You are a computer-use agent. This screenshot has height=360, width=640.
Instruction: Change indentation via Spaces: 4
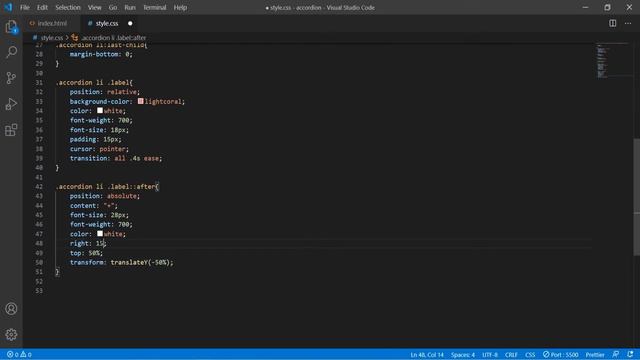tap(463, 354)
